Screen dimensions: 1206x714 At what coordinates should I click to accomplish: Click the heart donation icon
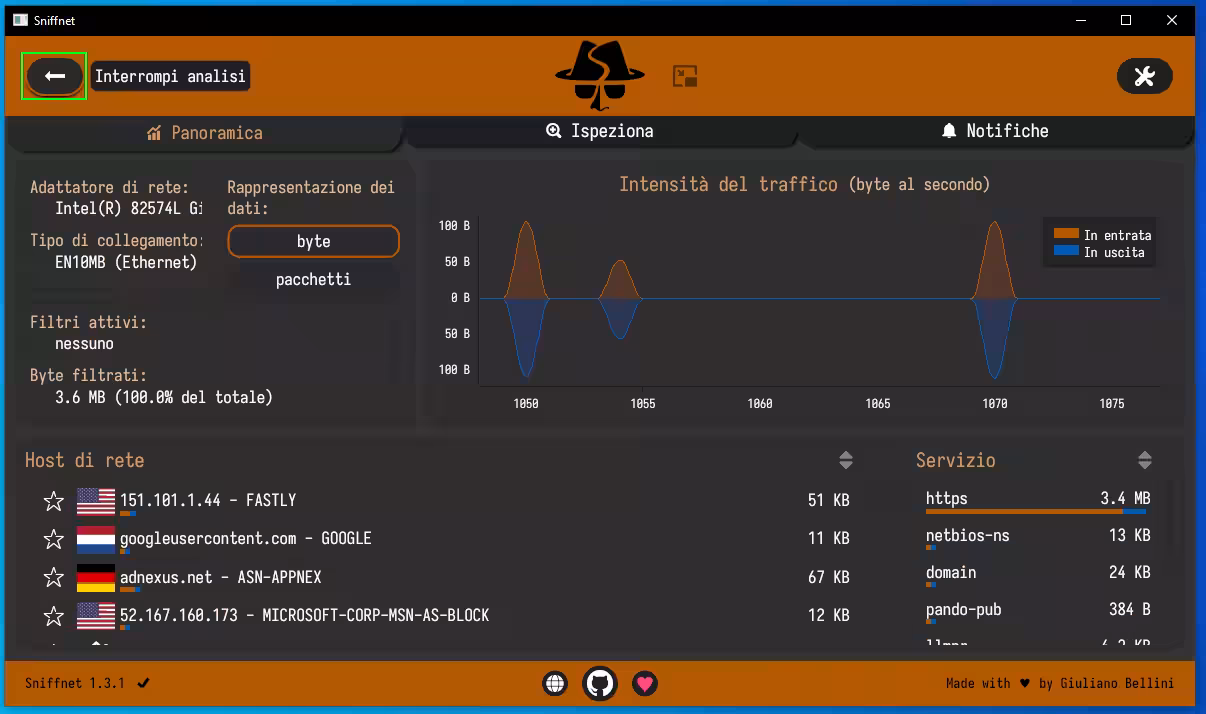point(645,684)
